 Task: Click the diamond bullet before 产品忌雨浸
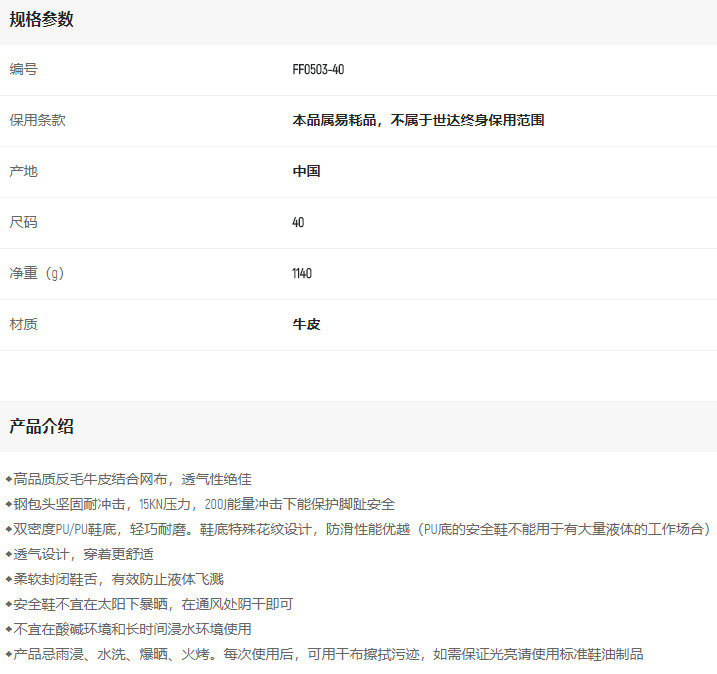point(9,654)
